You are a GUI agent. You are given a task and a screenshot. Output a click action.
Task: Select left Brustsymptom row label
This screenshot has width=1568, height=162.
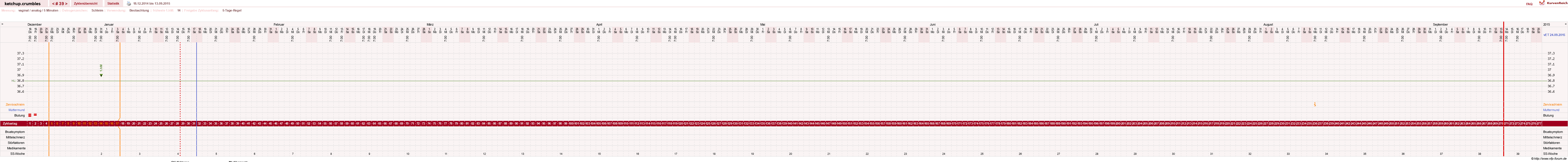tap(15, 131)
